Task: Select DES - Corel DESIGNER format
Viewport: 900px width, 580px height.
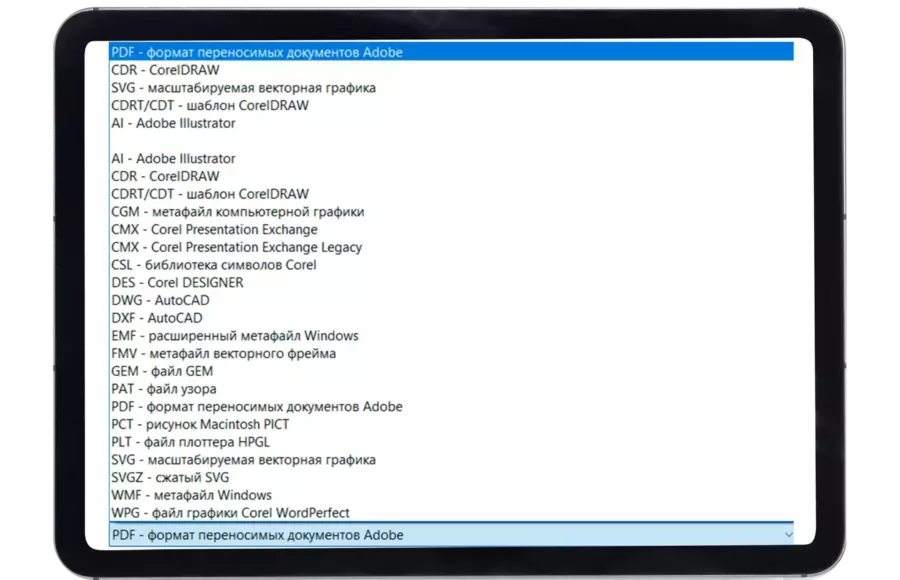Action: point(177,283)
